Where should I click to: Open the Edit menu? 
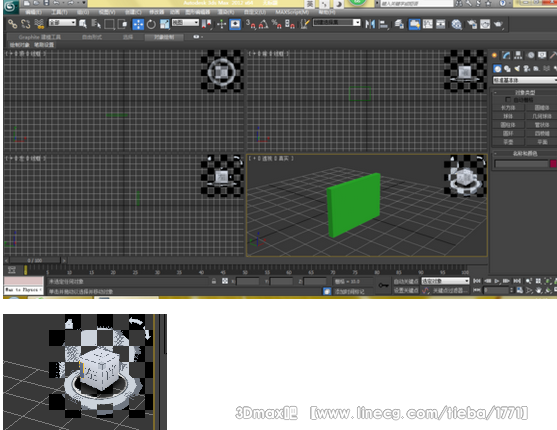click(33, 12)
